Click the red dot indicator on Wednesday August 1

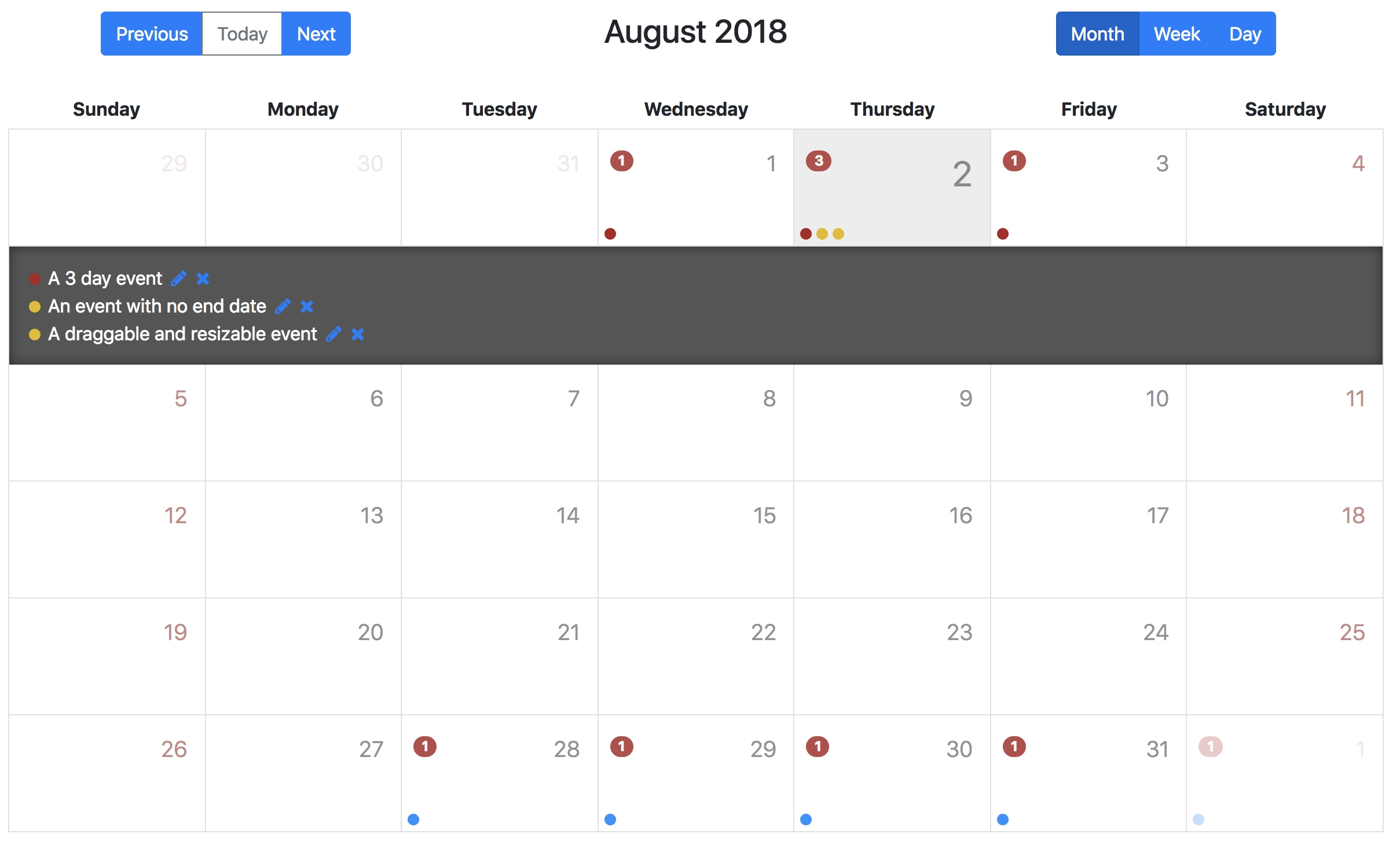(610, 232)
